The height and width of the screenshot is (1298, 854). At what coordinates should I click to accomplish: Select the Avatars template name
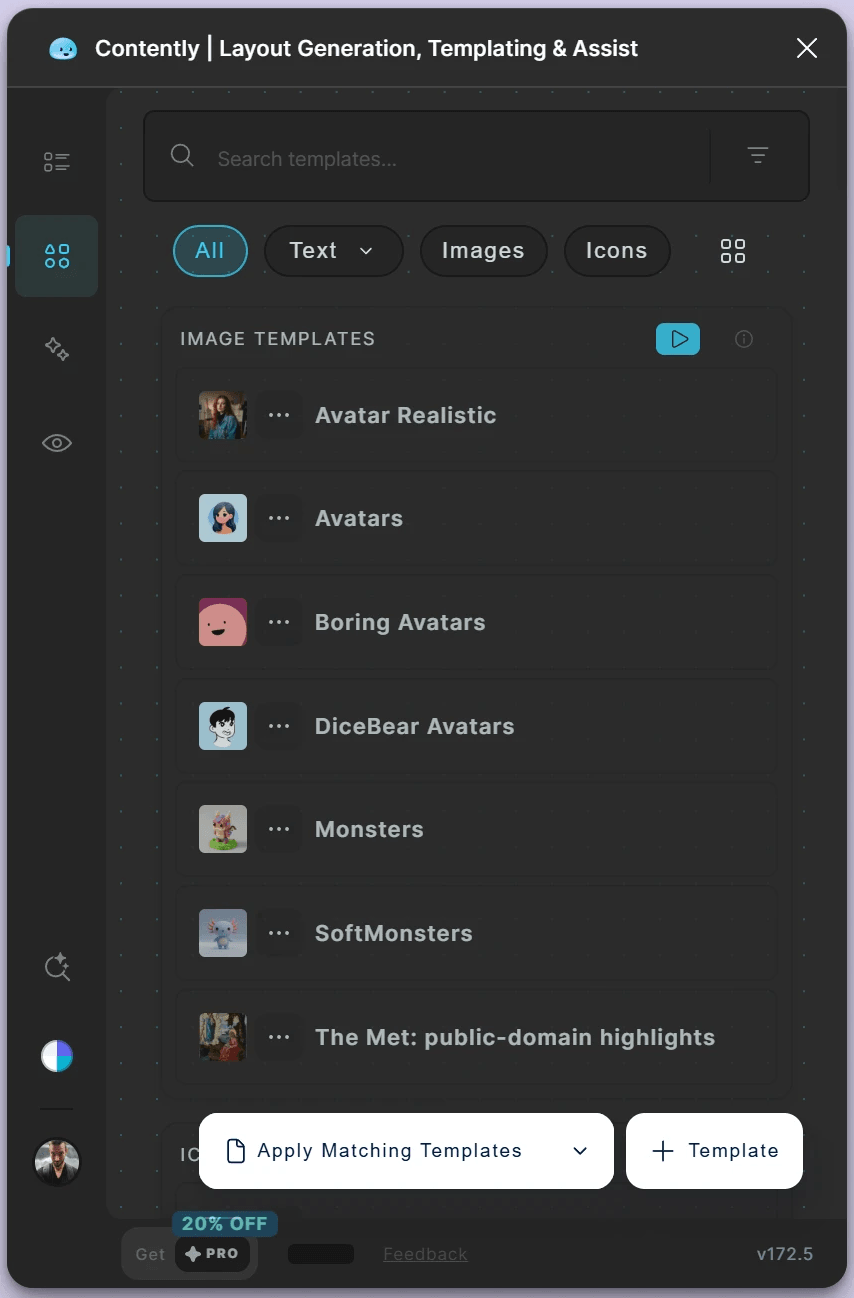(x=359, y=518)
